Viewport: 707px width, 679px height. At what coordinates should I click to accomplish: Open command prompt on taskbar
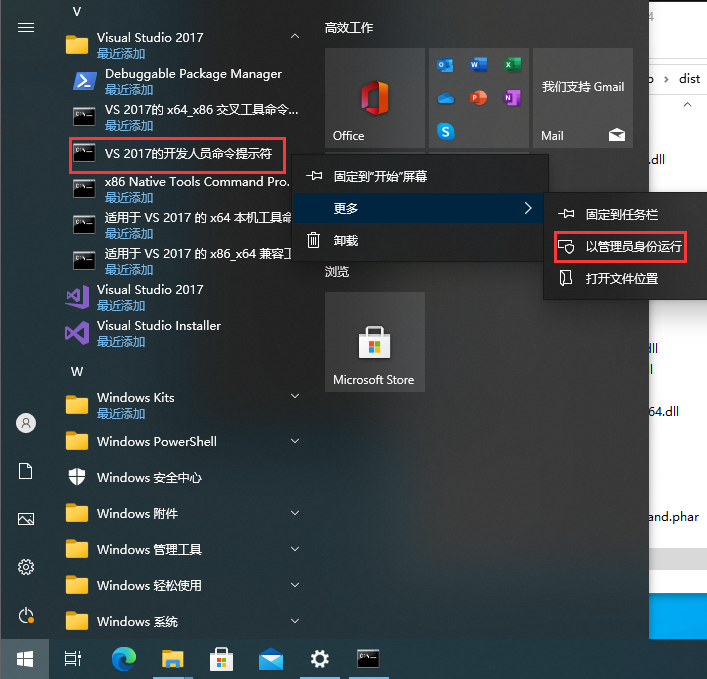click(368, 659)
